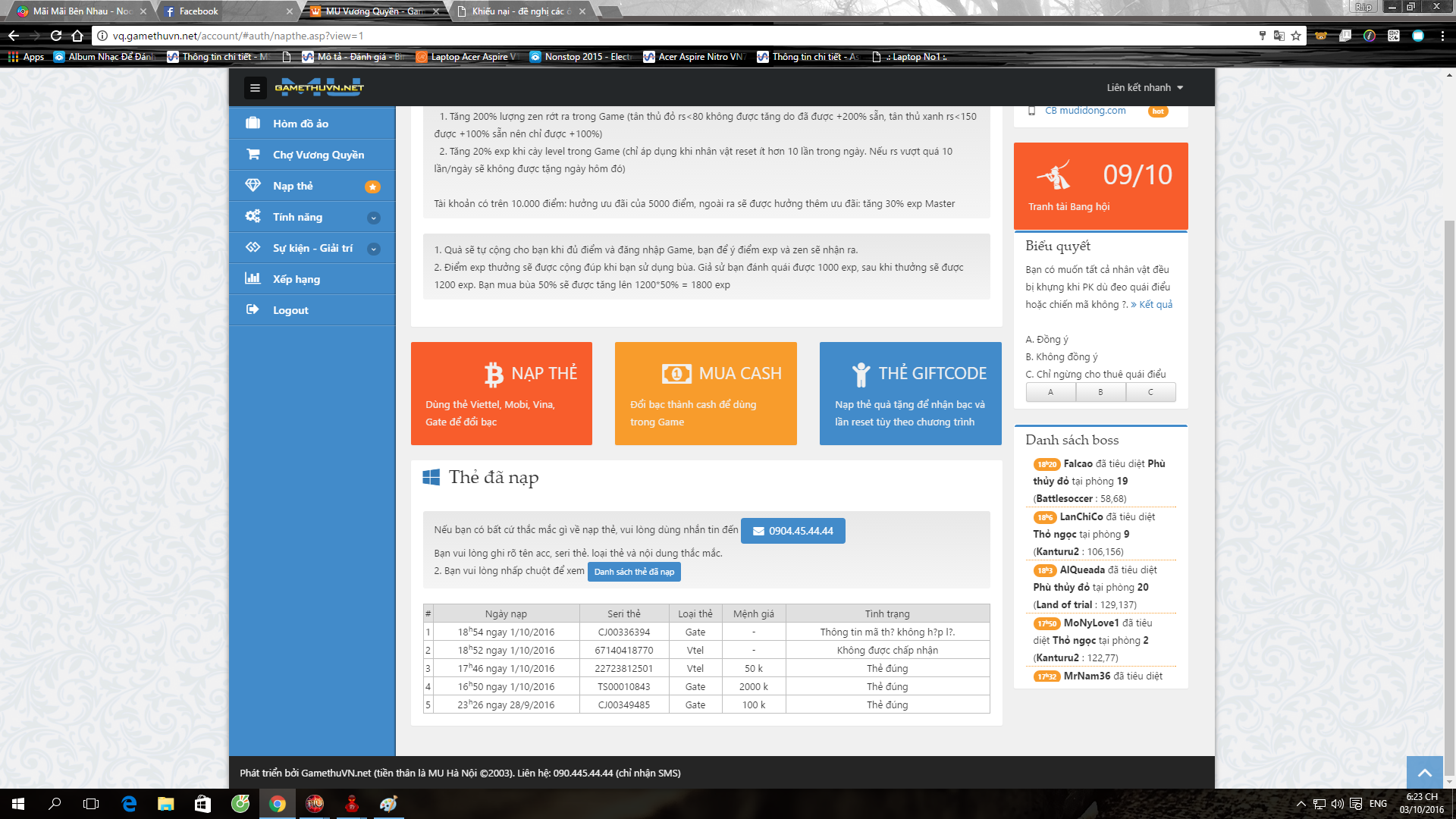Viewport: 1456px width, 819px height.
Task: Click the scroll-to-top arrow button
Action: tap(1424, 773)
